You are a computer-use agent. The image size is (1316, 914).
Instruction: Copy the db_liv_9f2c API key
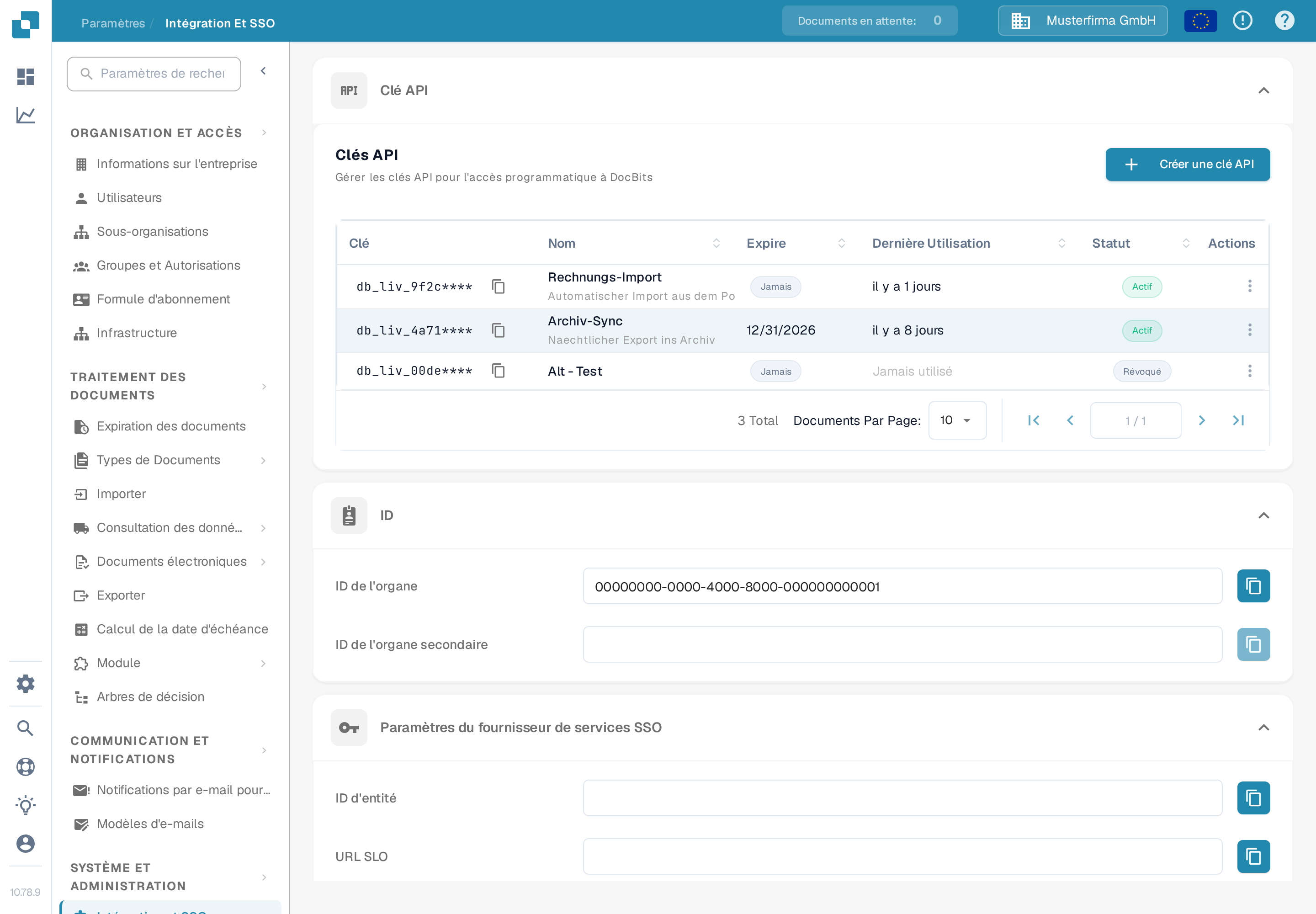click(498, 287)
